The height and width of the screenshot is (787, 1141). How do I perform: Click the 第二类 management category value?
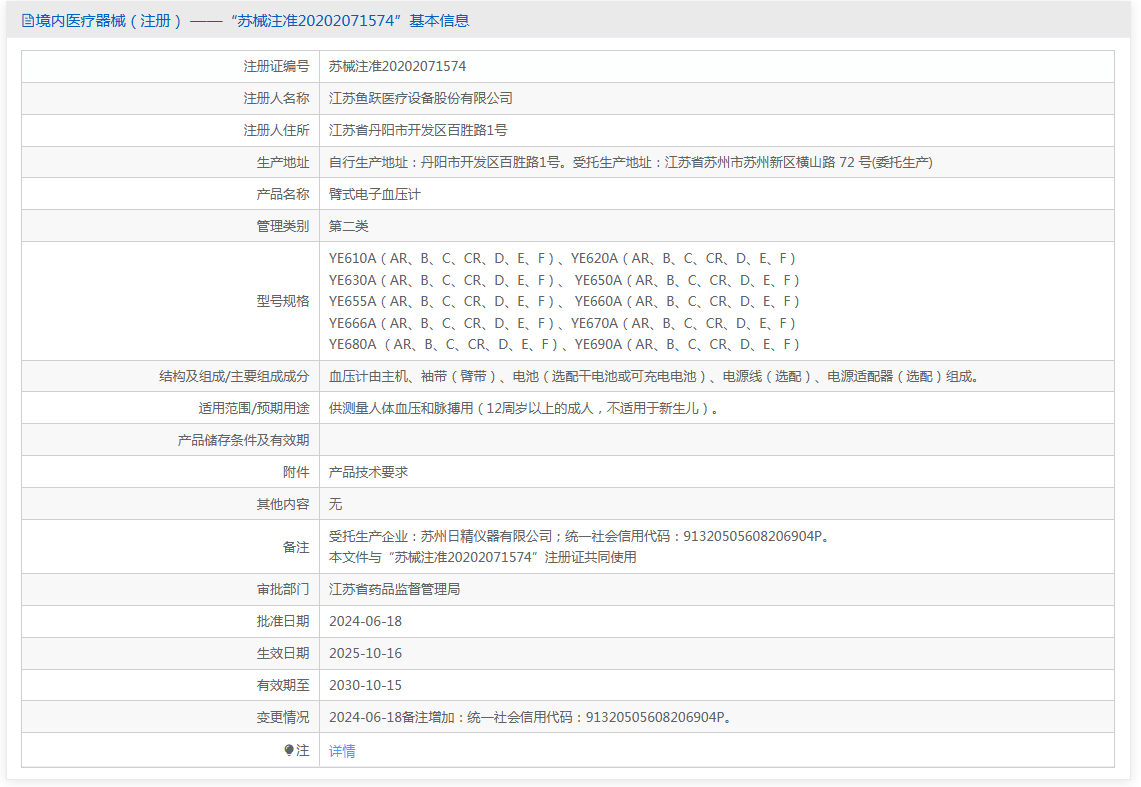click(349, 226)
